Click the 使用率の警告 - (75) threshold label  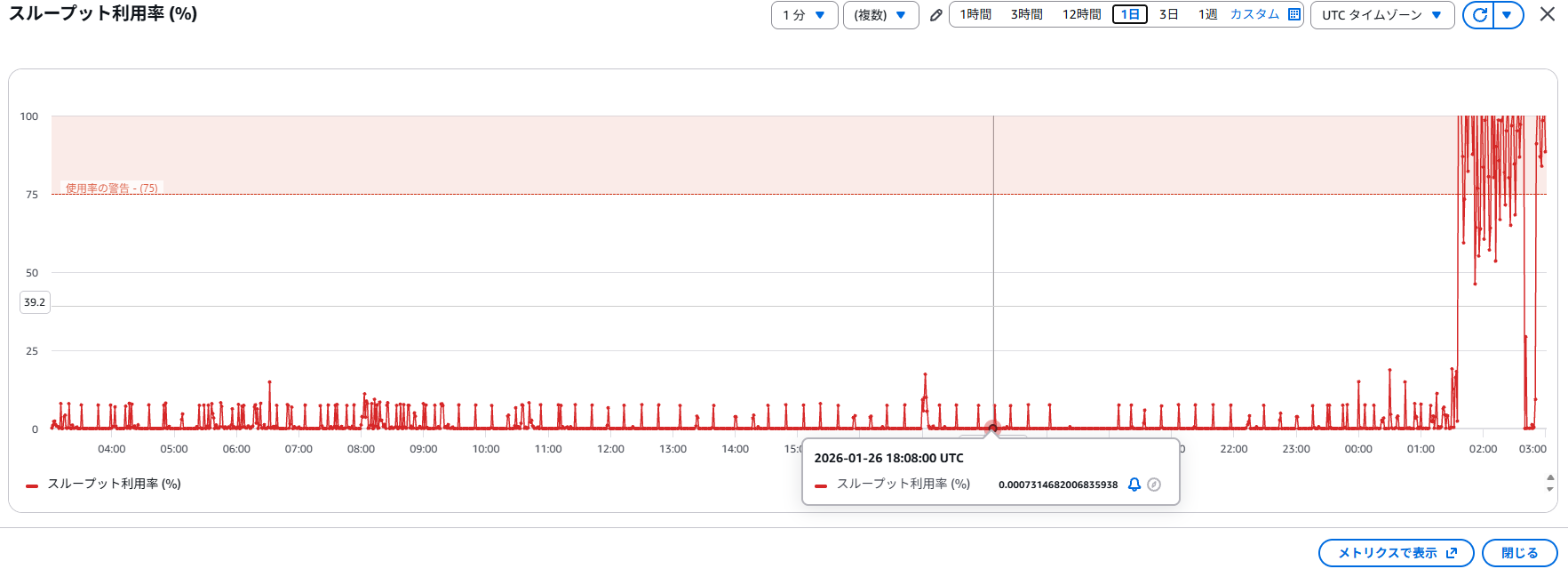click(112, 188)
